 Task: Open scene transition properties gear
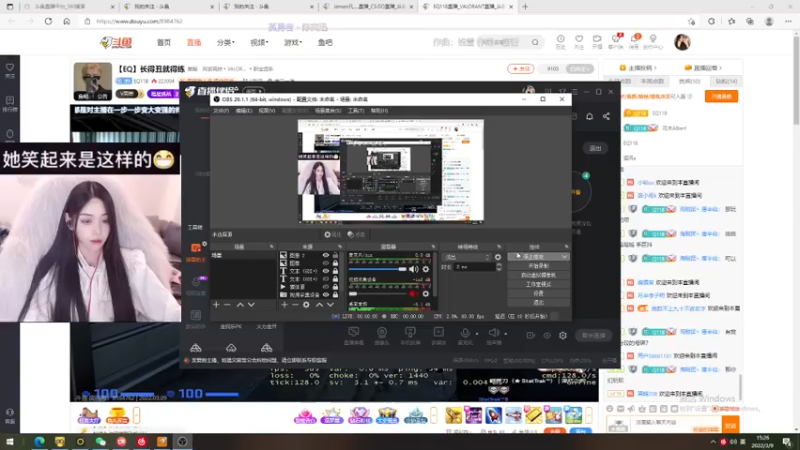point(498,257)
